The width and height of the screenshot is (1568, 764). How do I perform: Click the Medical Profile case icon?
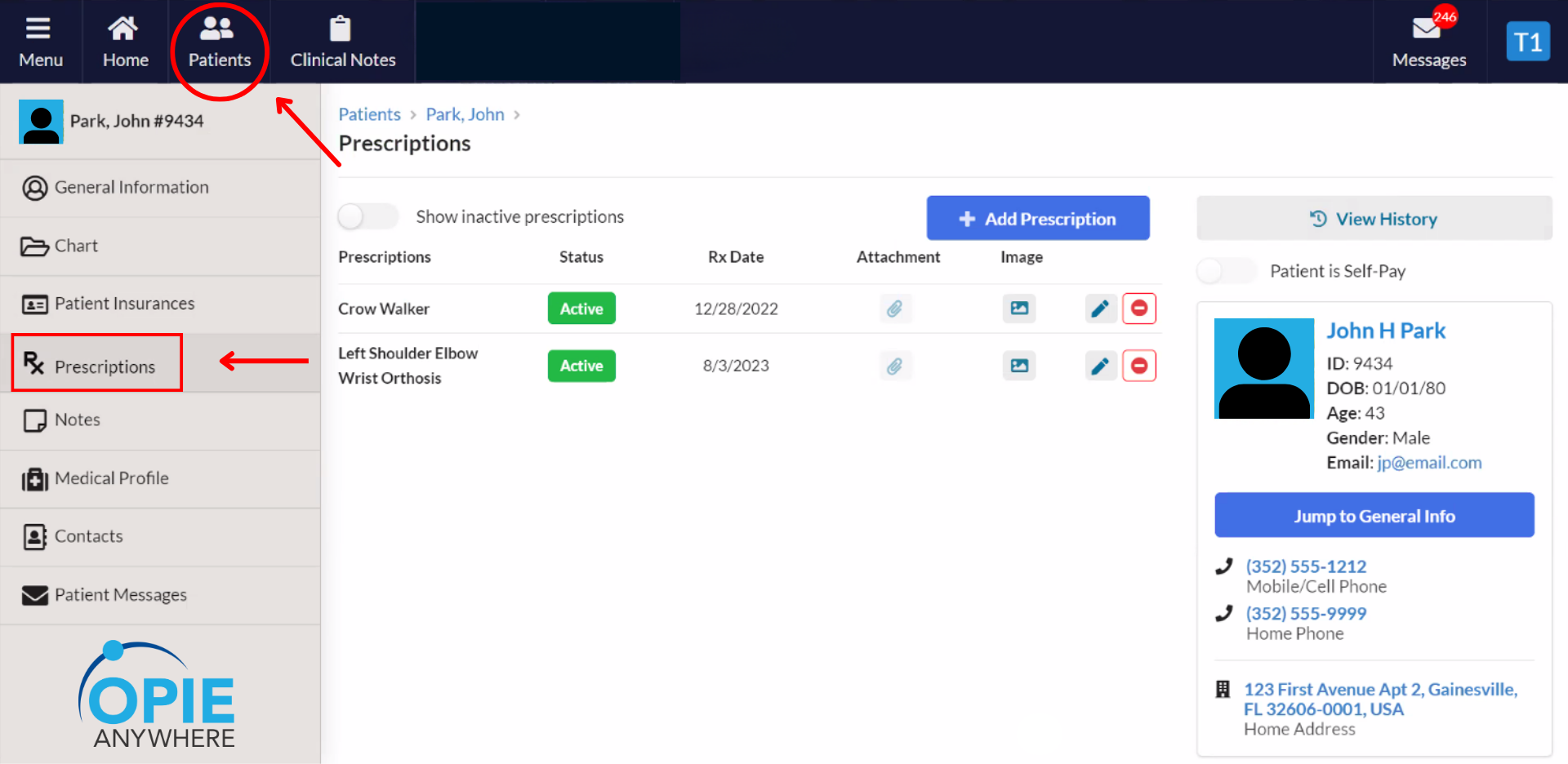click(33, 479)
